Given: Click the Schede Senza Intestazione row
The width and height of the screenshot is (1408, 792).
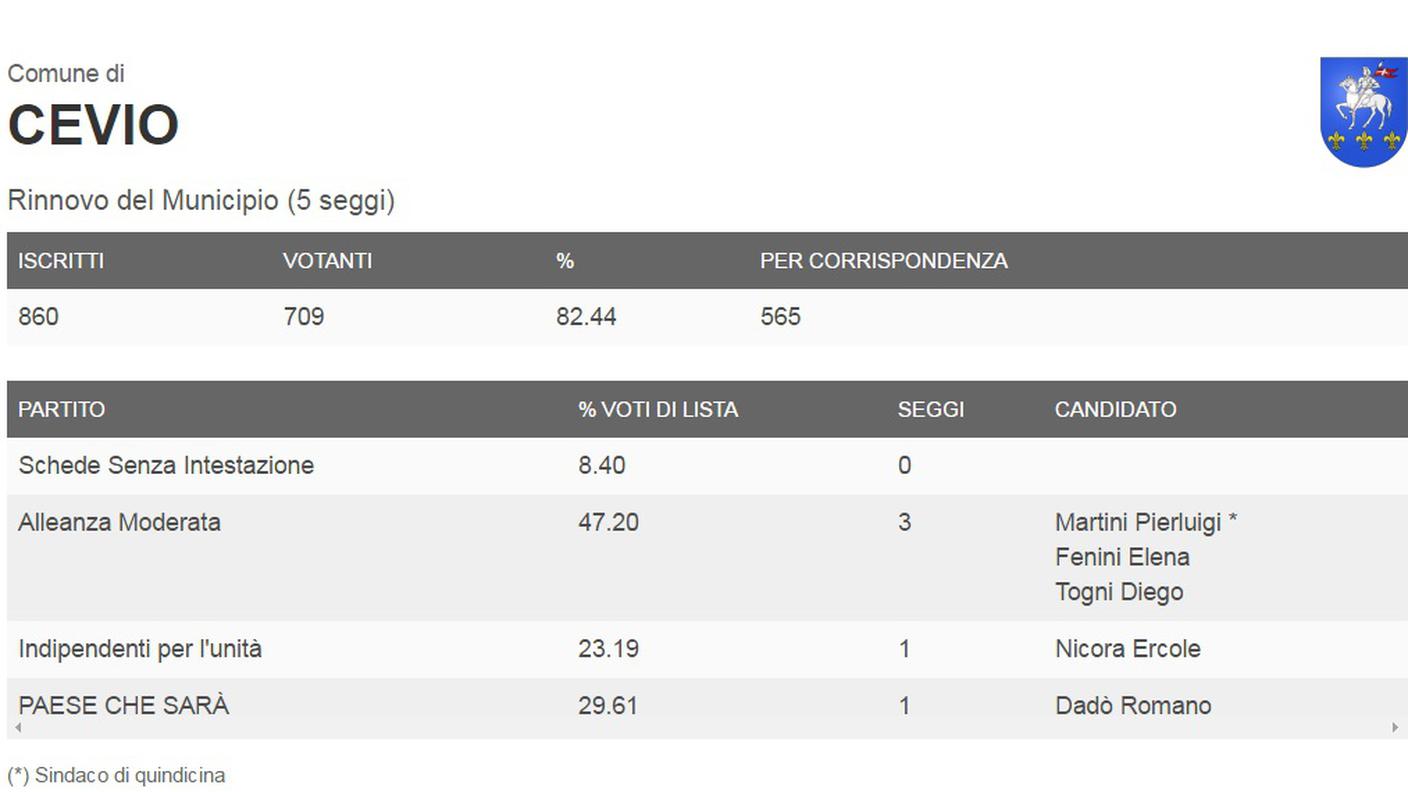Looking at the screenshot, I should point(707,466).
